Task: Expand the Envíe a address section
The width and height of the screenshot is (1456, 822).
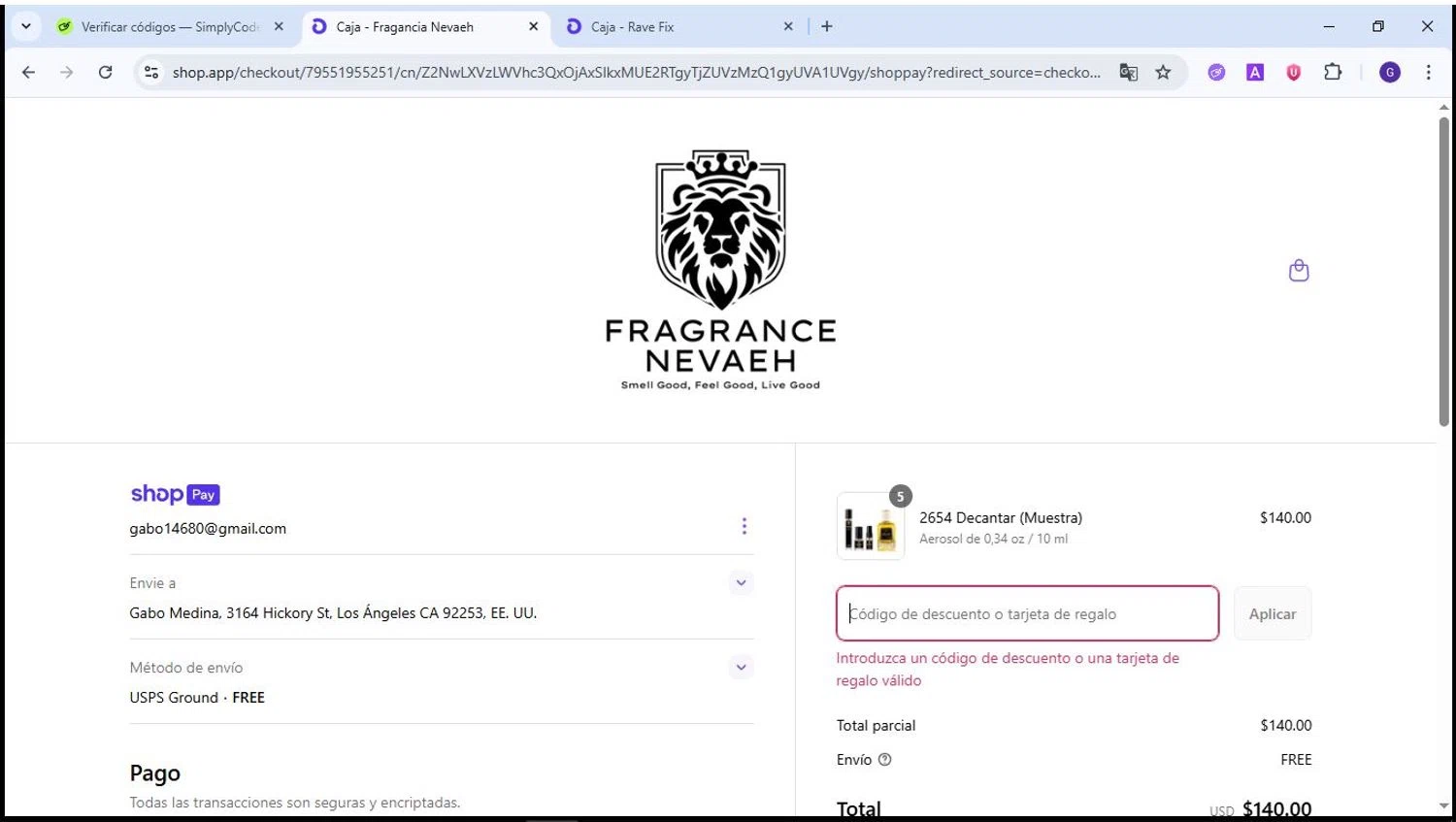Action: pyautogui.click(x=741, y=583)
